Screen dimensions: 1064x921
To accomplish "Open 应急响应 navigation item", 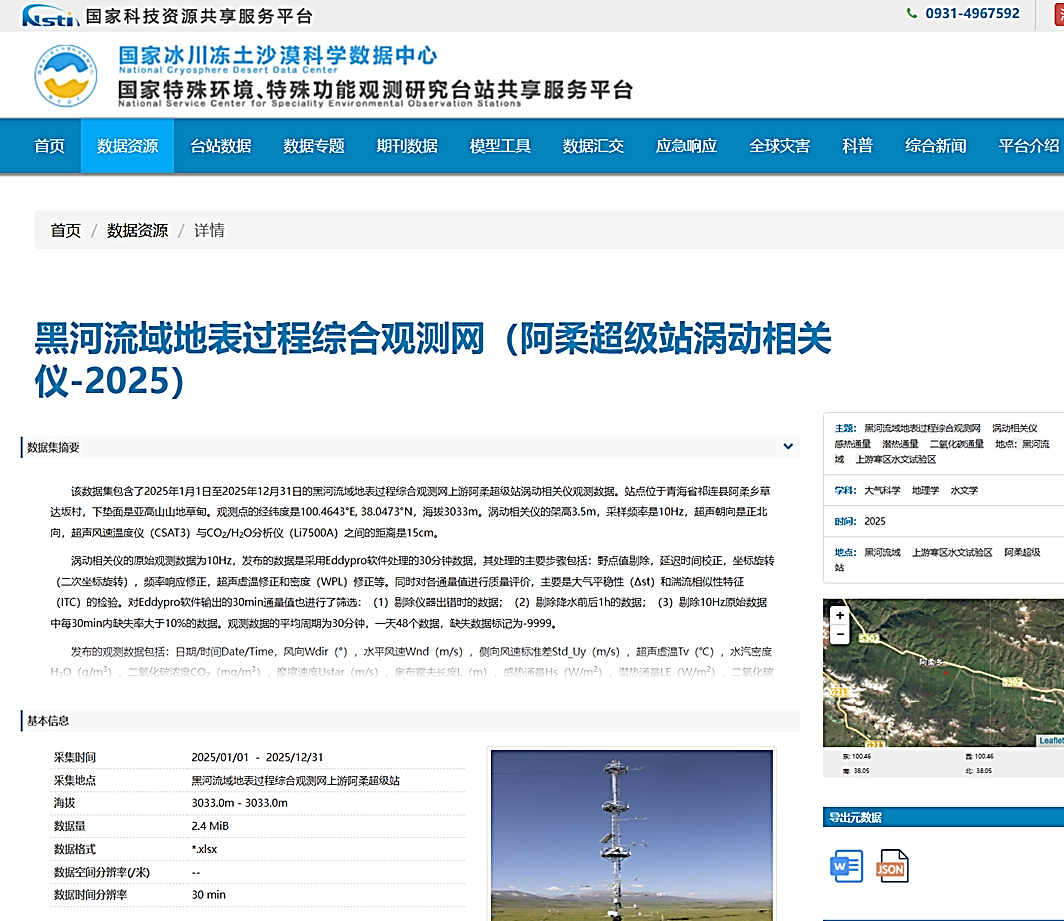I will click(x=686, y=146).
